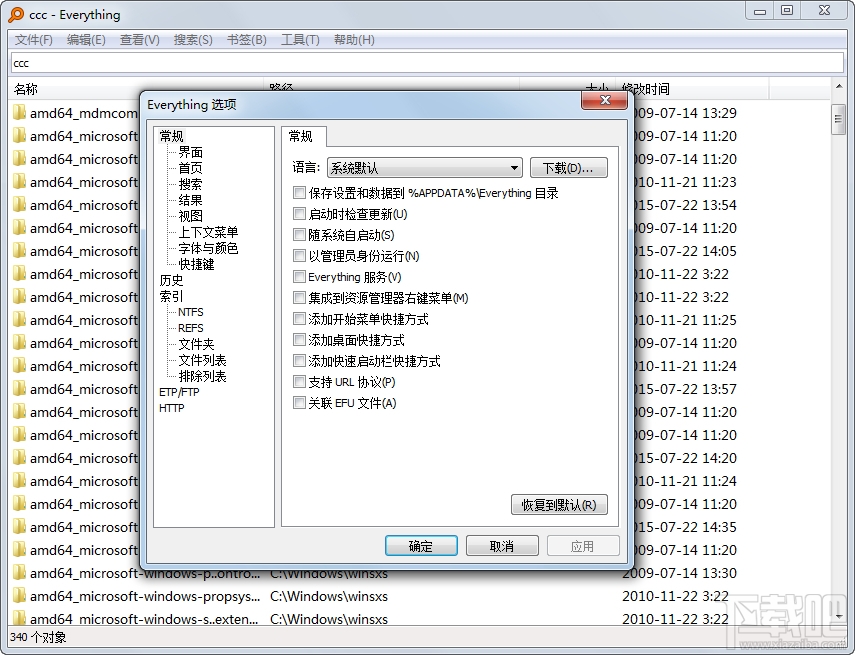Click the 恢复到默认 button
Screen dimensions: 855x655
point(558,504)
